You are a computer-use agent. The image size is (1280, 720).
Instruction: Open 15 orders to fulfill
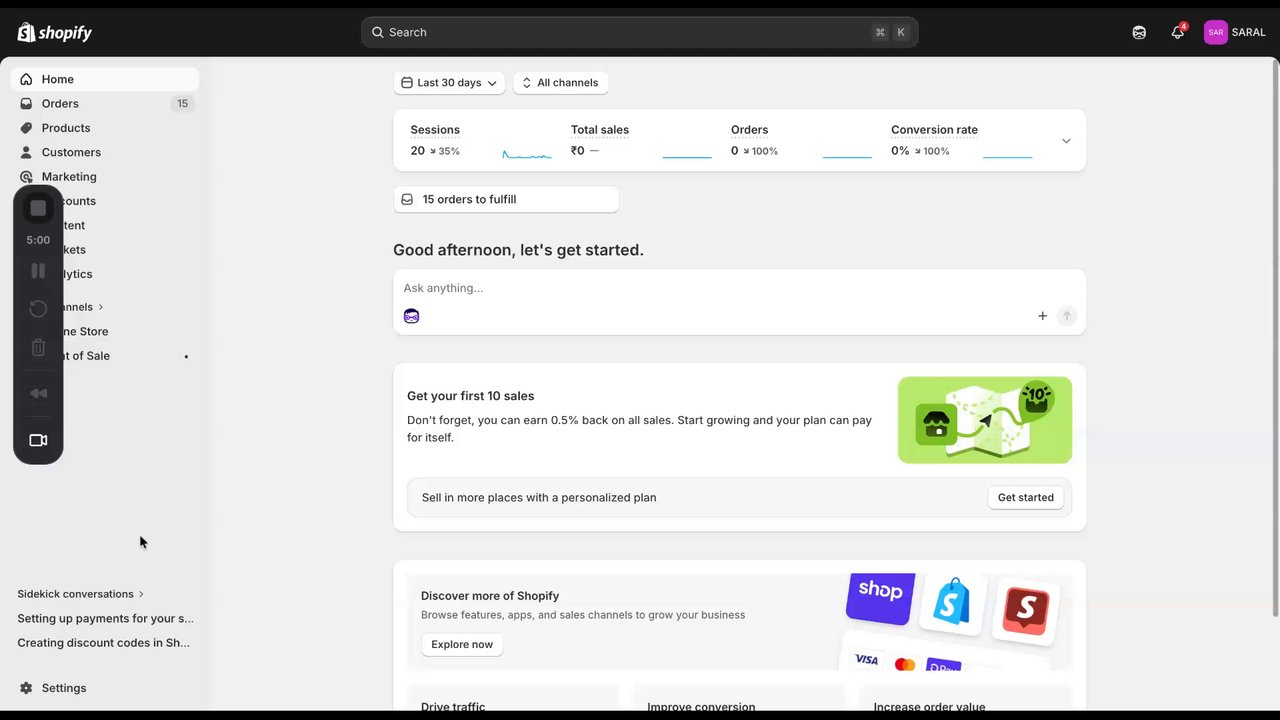point(506,199)
